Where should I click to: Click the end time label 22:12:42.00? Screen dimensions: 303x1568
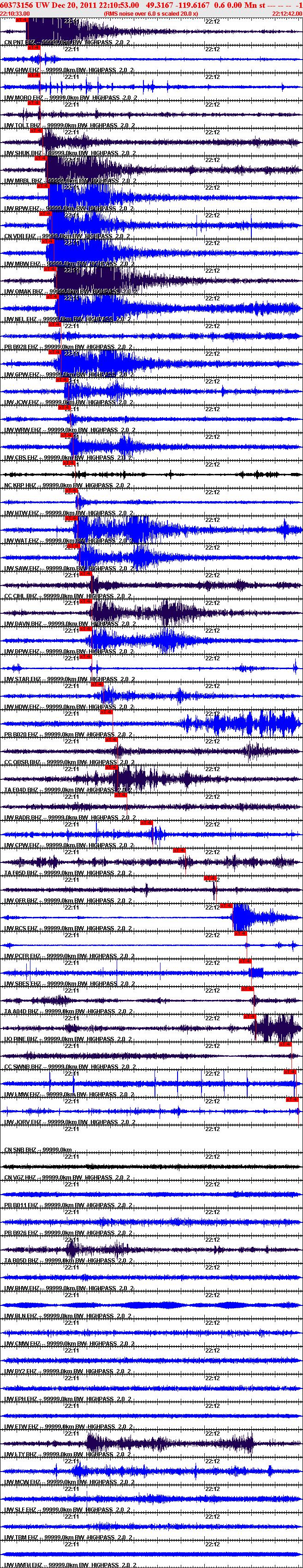coord(287,13)
